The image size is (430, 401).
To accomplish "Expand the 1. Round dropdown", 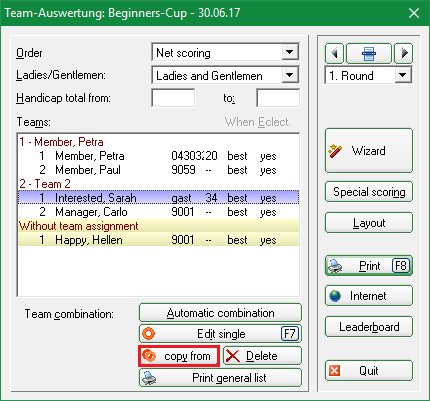I will [403, 75].
